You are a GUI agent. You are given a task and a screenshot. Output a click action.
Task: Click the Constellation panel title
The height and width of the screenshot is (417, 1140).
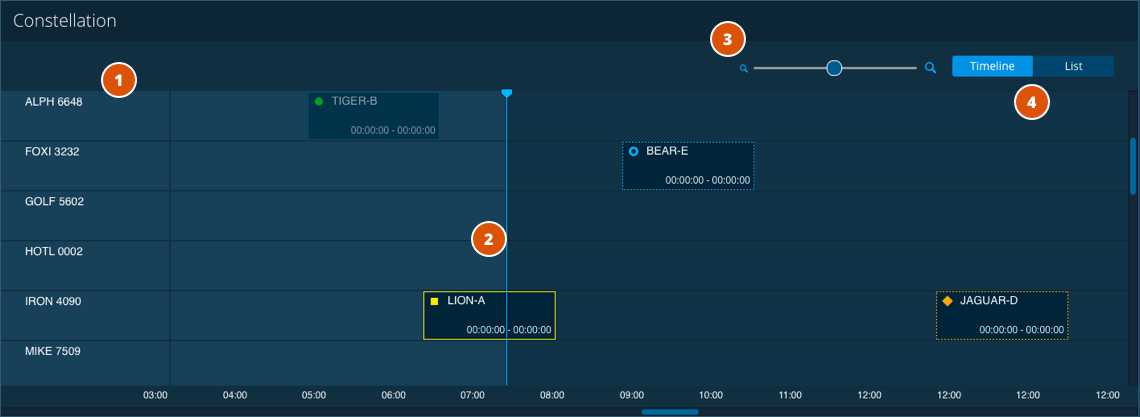pos(65,20)
